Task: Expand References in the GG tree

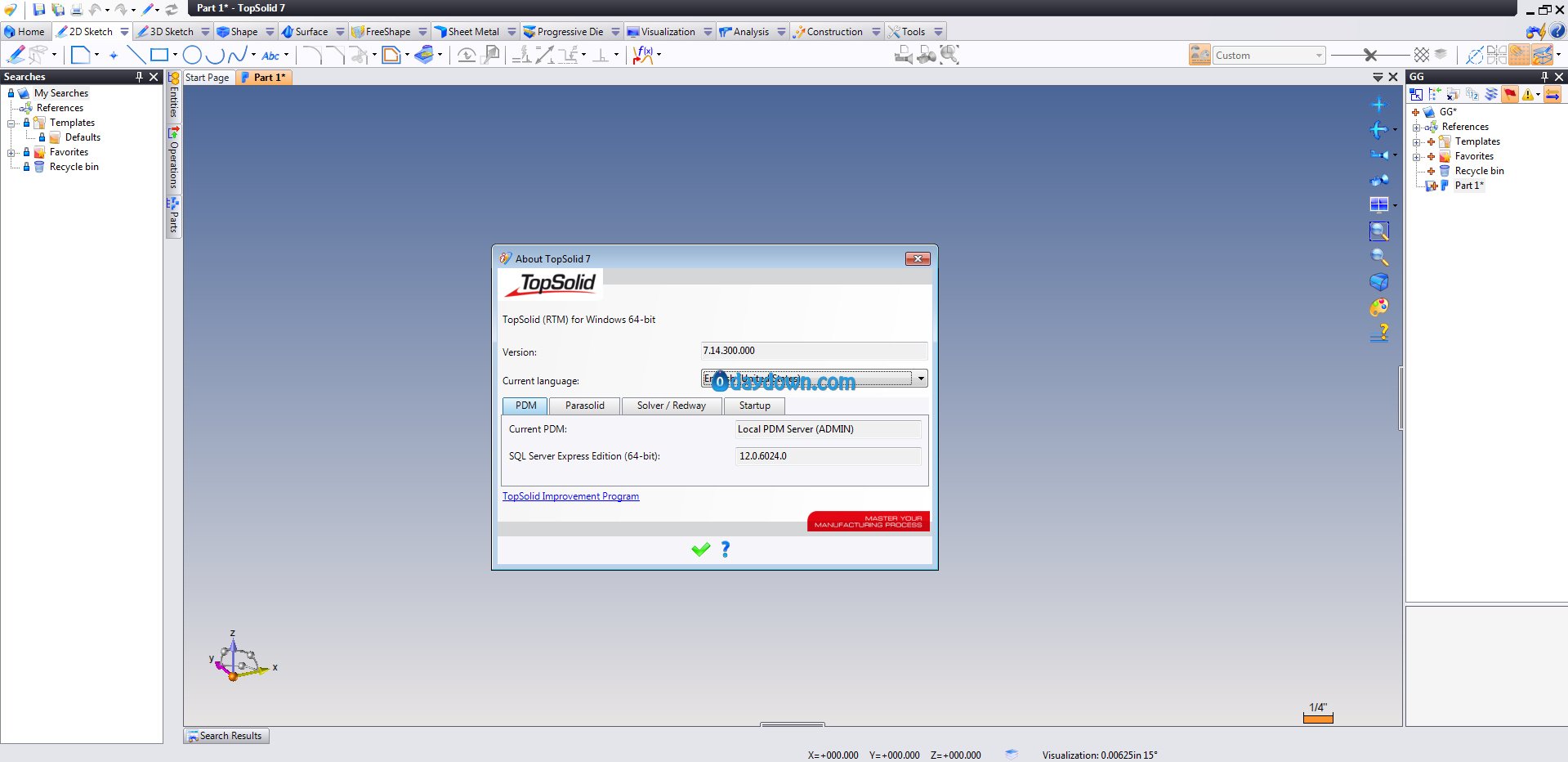Action: pos(1417,128)
